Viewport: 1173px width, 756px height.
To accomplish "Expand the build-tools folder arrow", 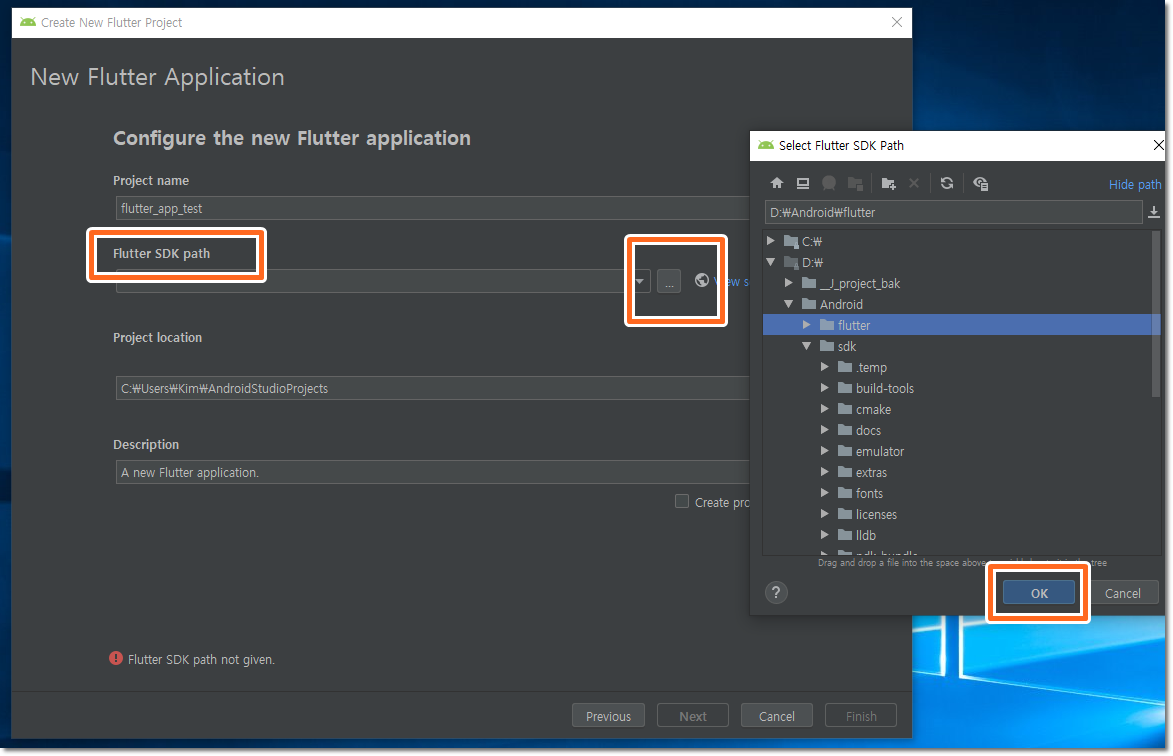I will click(x=825, y=388).
